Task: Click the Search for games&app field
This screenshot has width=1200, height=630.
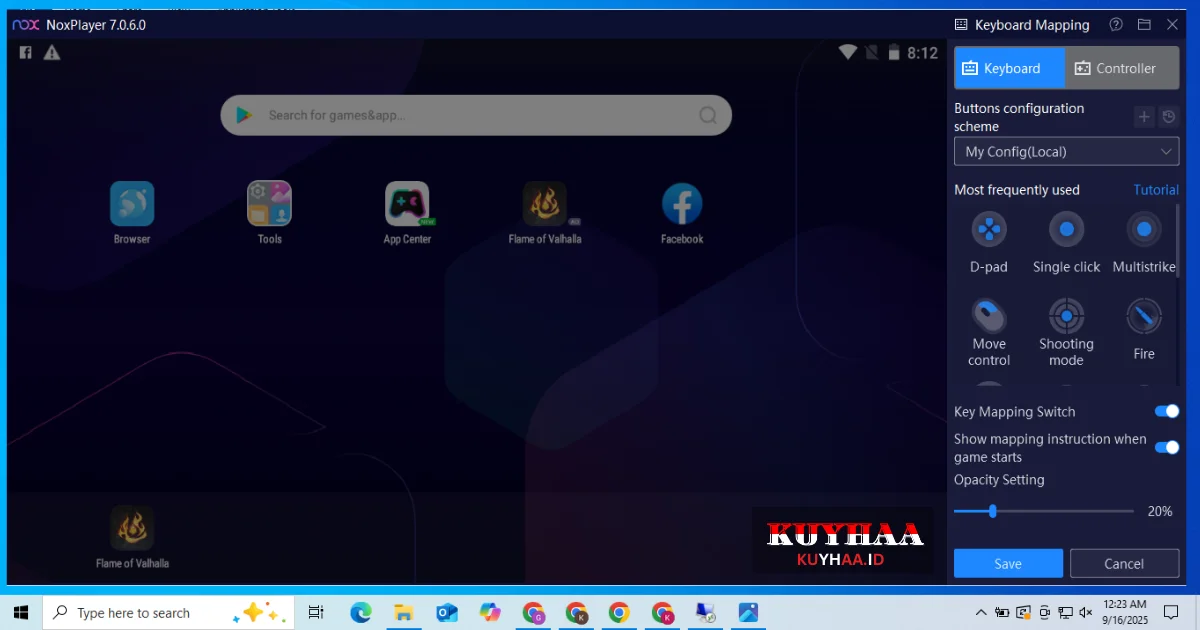Action: pyautogui.click(x=476, y=115)
